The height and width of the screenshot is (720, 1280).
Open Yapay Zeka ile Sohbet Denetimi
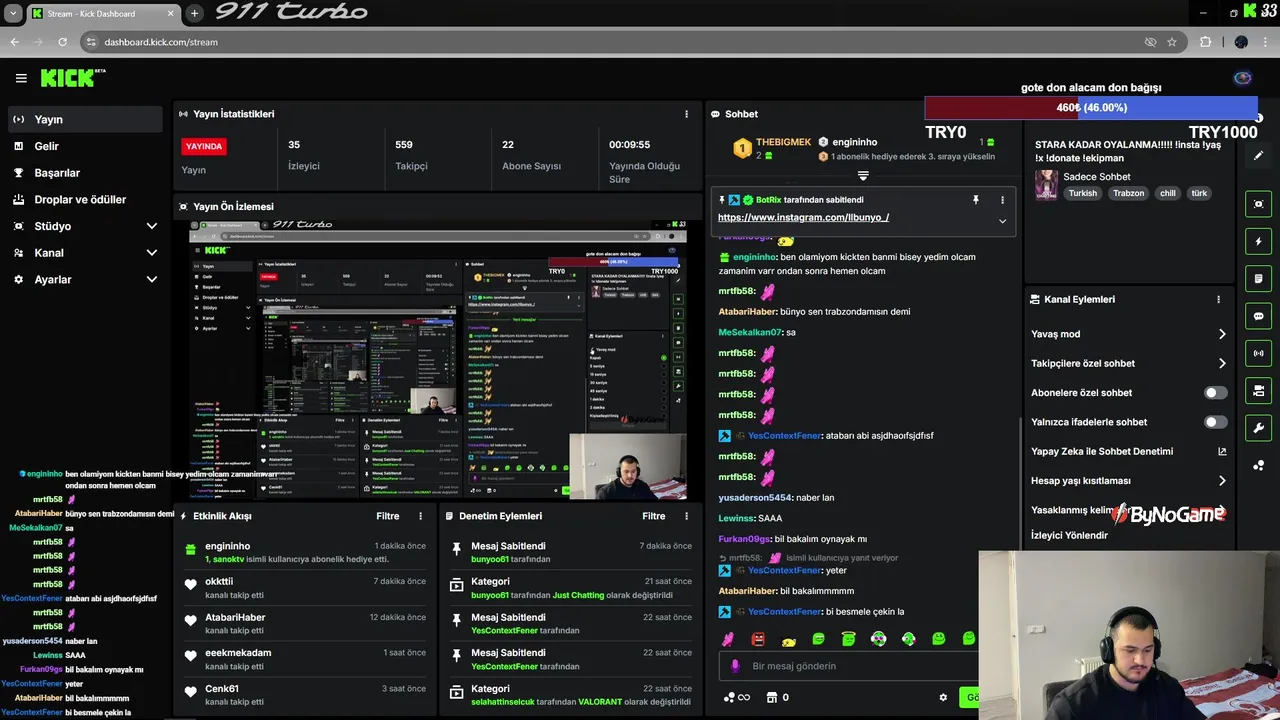pos(1128,451)
